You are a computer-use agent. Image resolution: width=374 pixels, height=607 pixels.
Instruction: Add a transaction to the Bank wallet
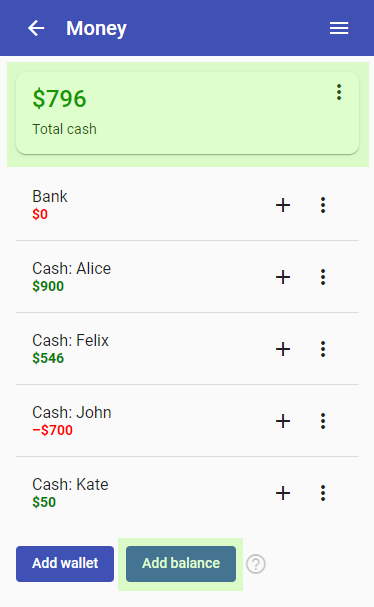[283, 205]
